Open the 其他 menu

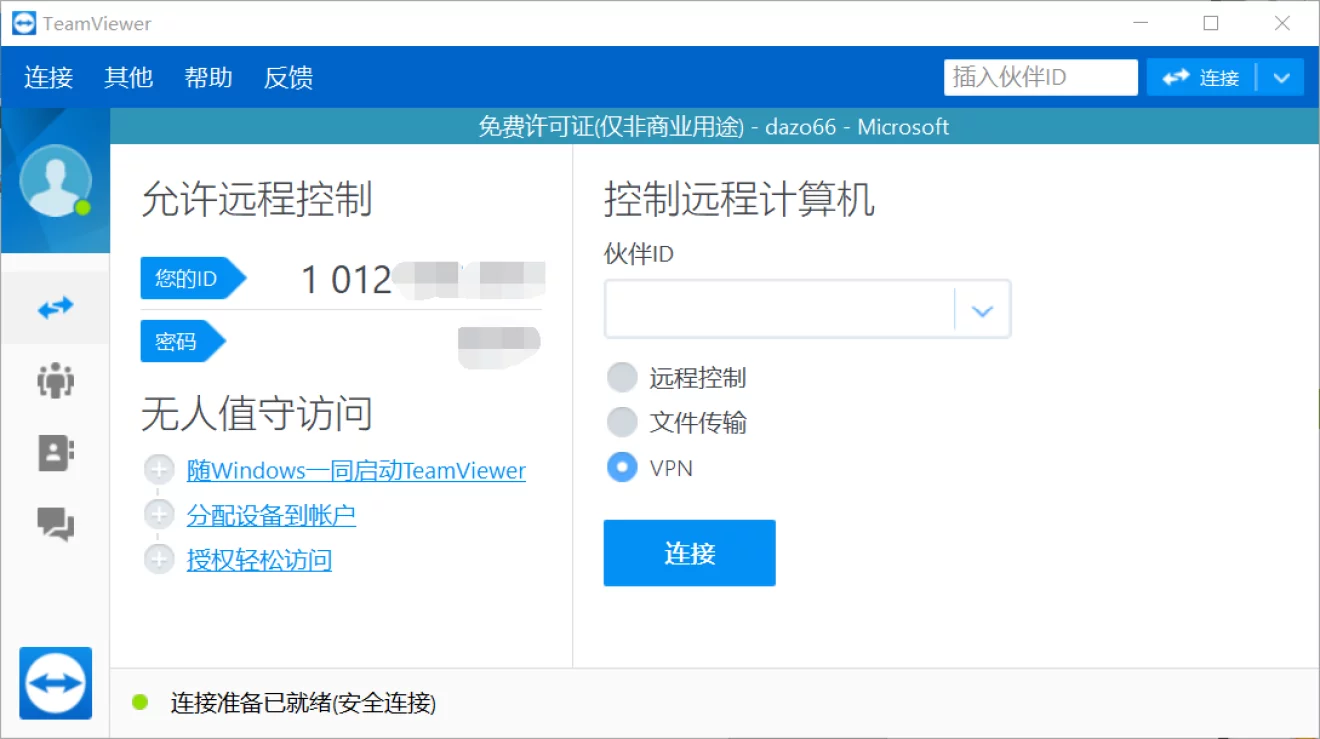point(128,78)
